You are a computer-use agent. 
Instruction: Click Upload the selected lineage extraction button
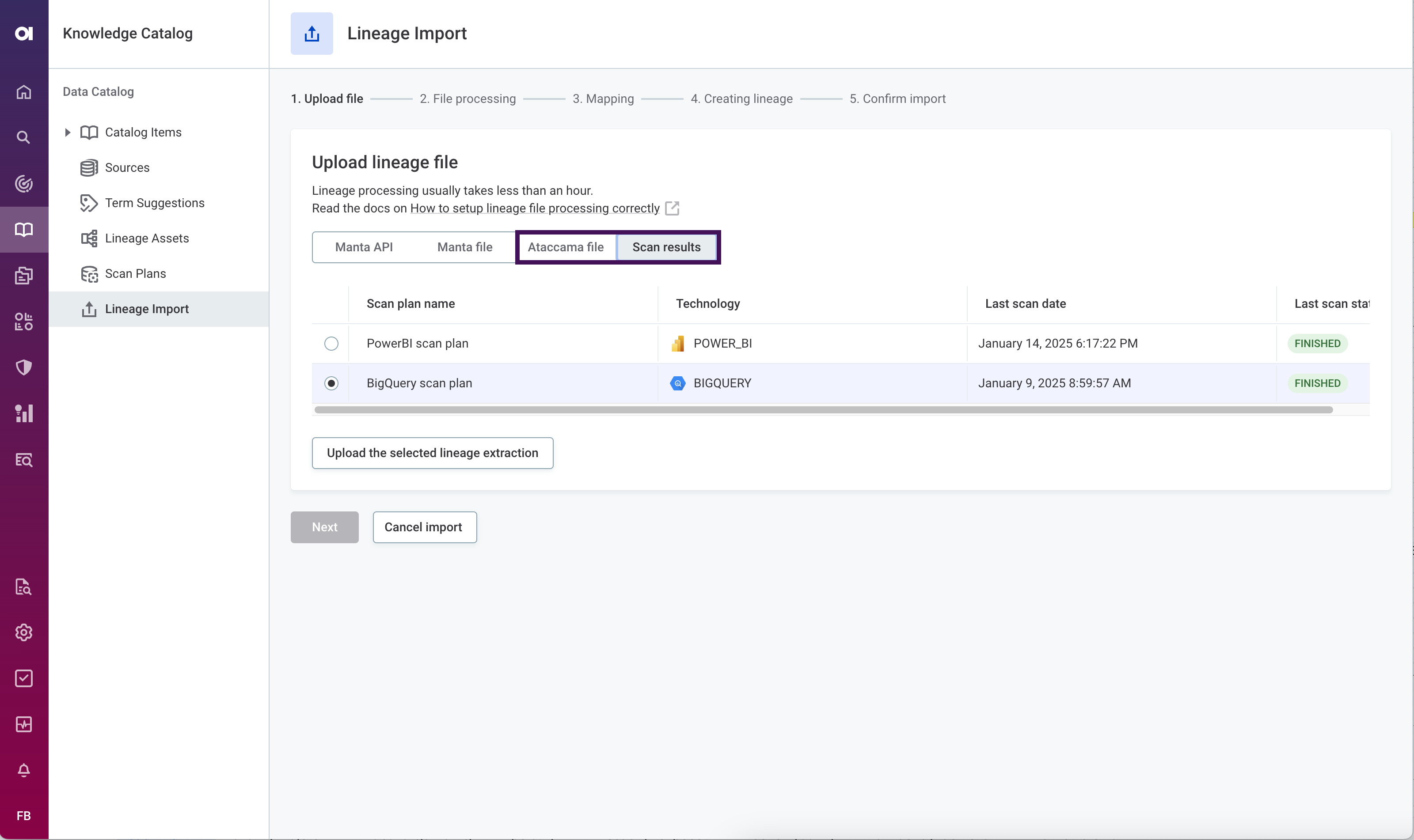pyautogui.click(x=432, y=453)
